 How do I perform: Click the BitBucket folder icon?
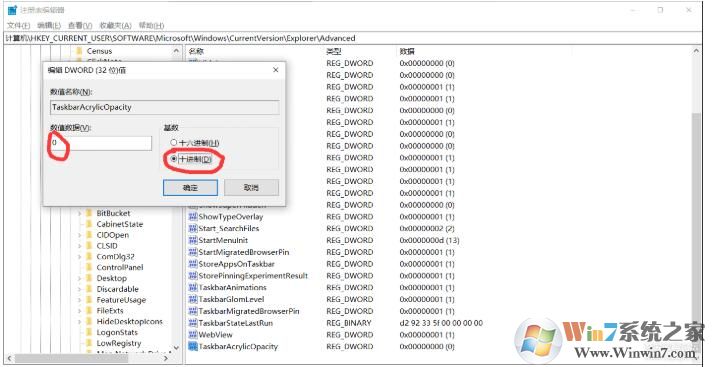point(89,213)
